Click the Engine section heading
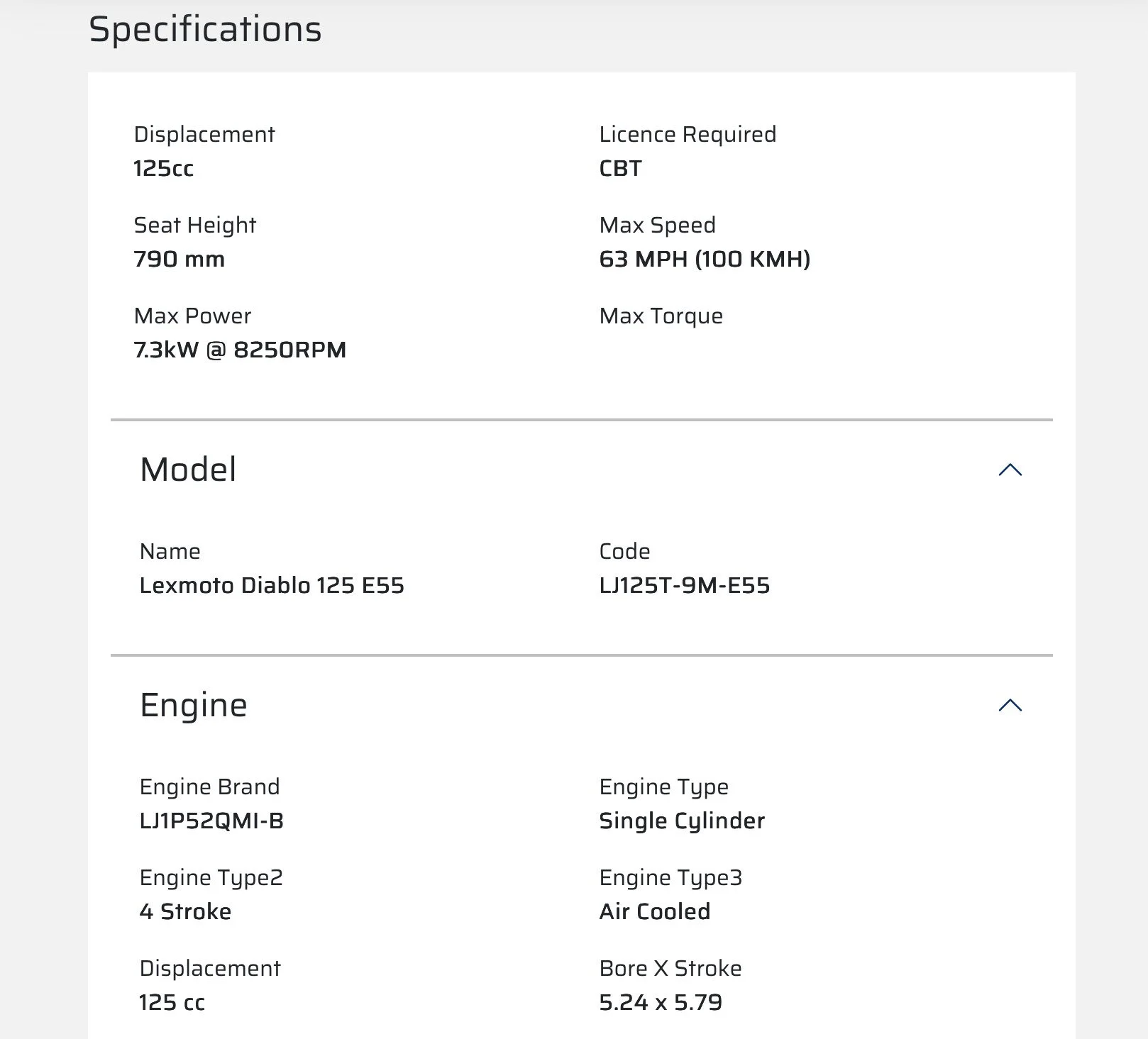1148x1039 pixels. pos(194,706)
